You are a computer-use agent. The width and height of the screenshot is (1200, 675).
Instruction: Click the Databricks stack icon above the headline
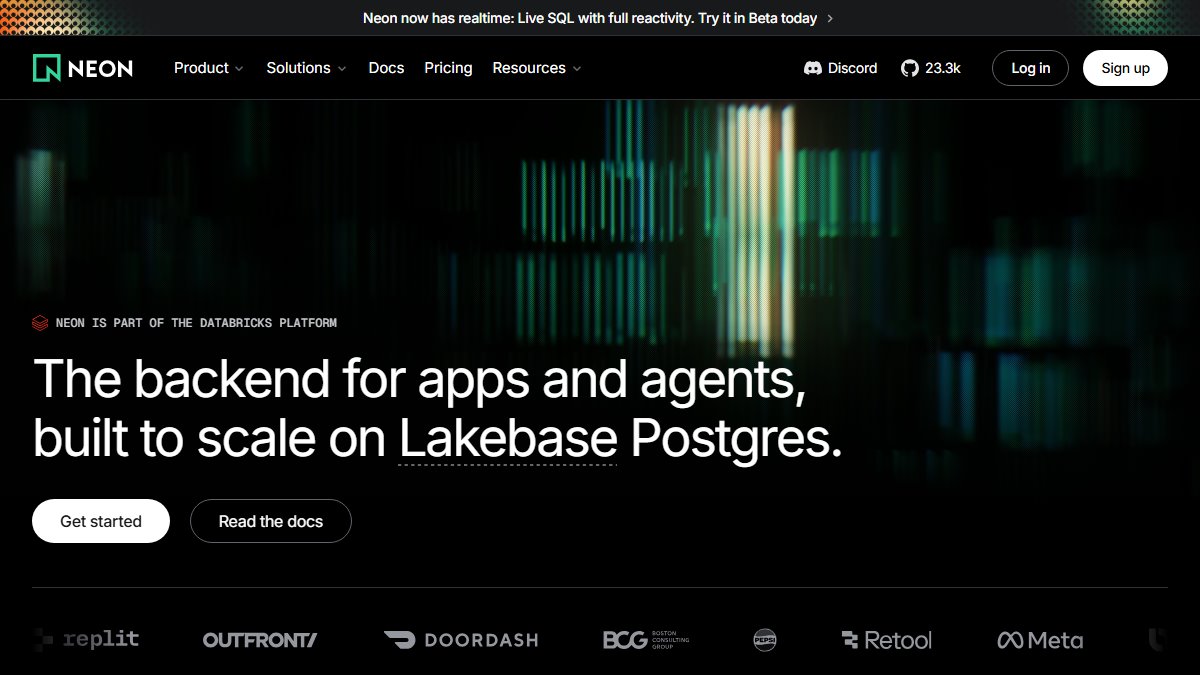point(40,323)
